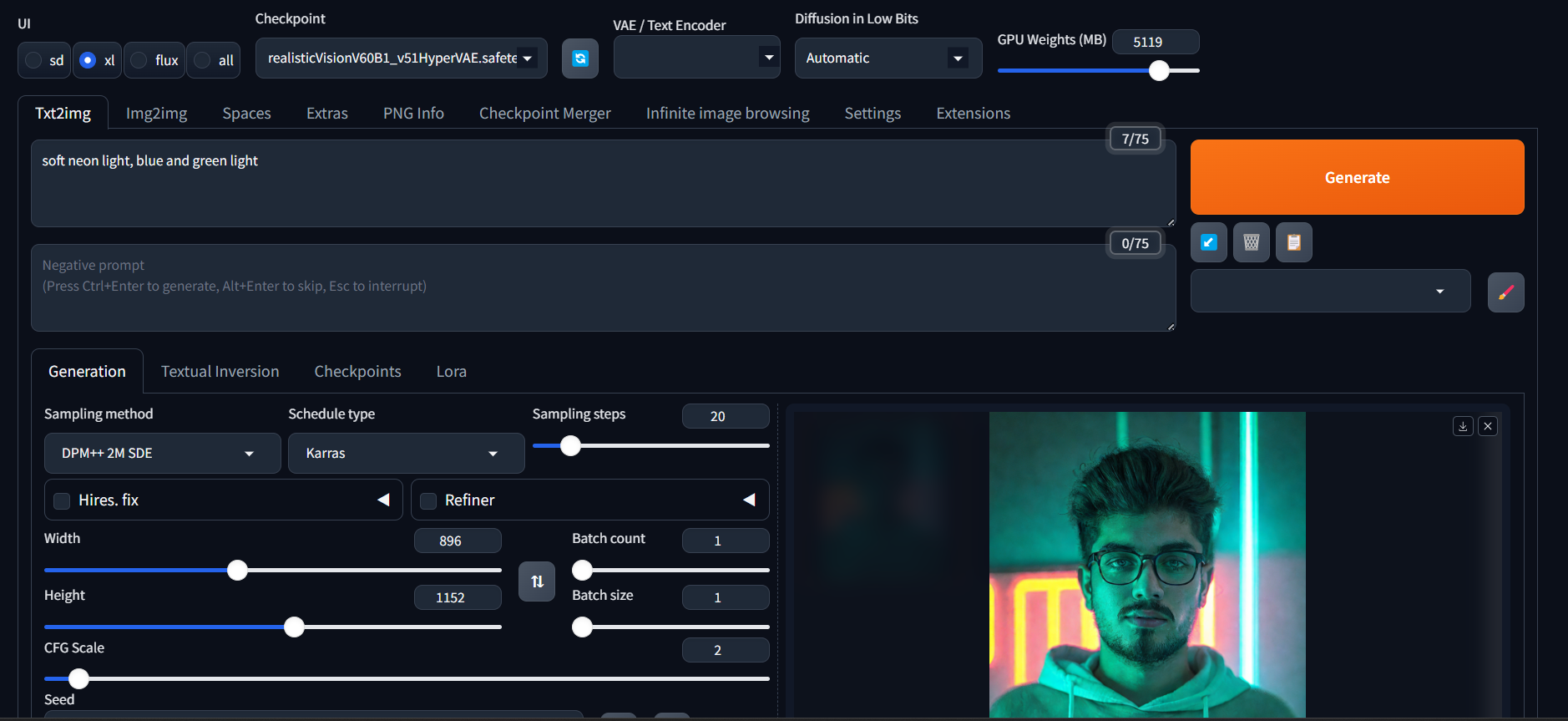Open the Diffusion in Low Bits dropdown
Viewport: 1568px width, 721px height.
tap(887, 58)
